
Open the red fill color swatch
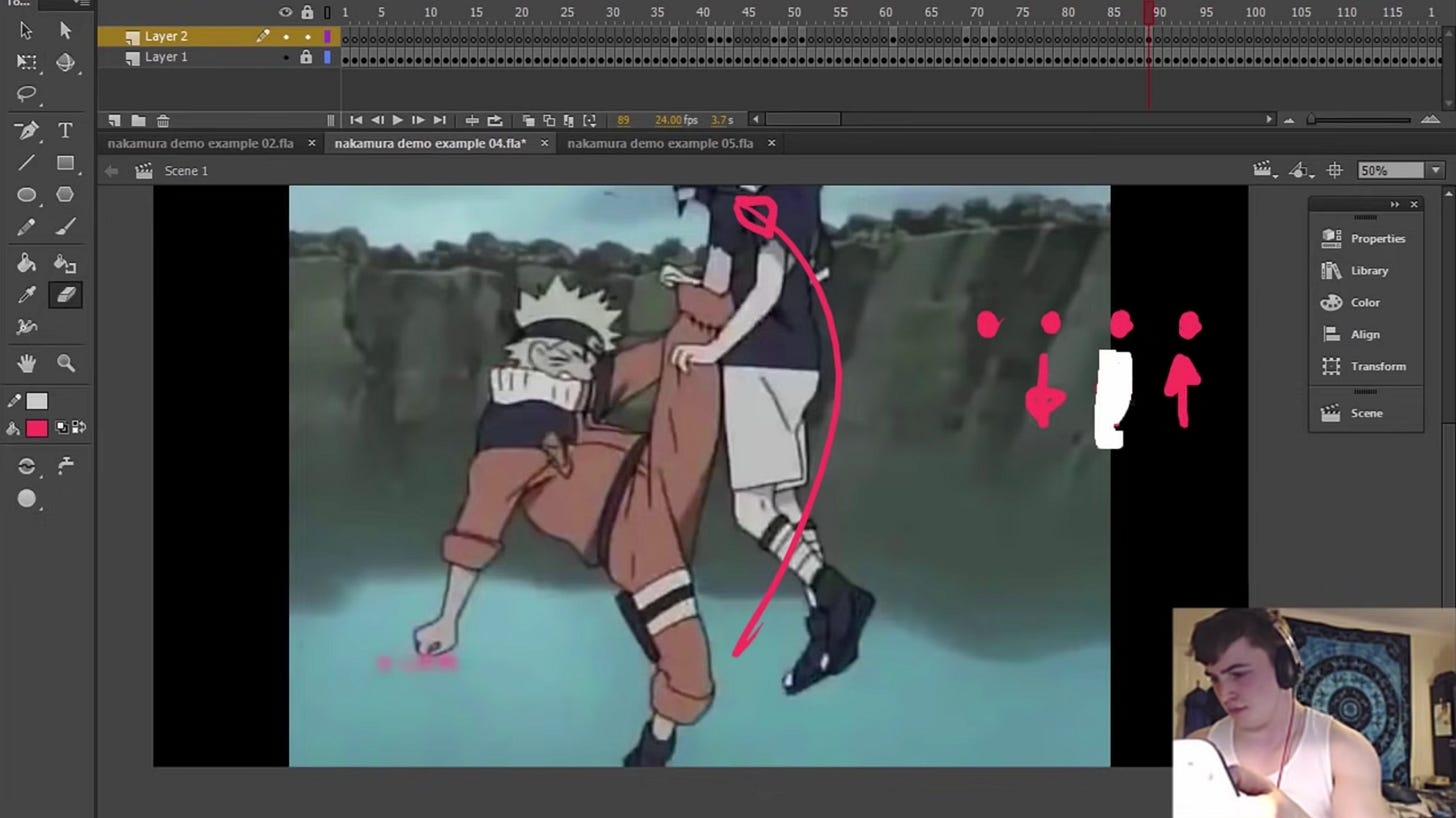point(36,428)
